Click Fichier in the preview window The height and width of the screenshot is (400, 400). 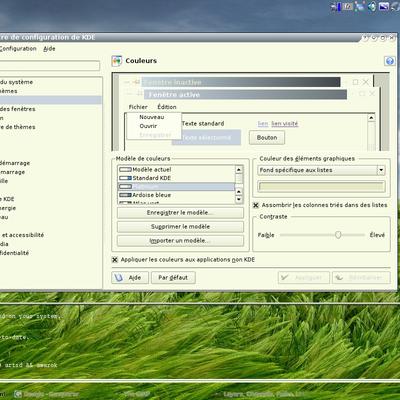coord(138,107)
